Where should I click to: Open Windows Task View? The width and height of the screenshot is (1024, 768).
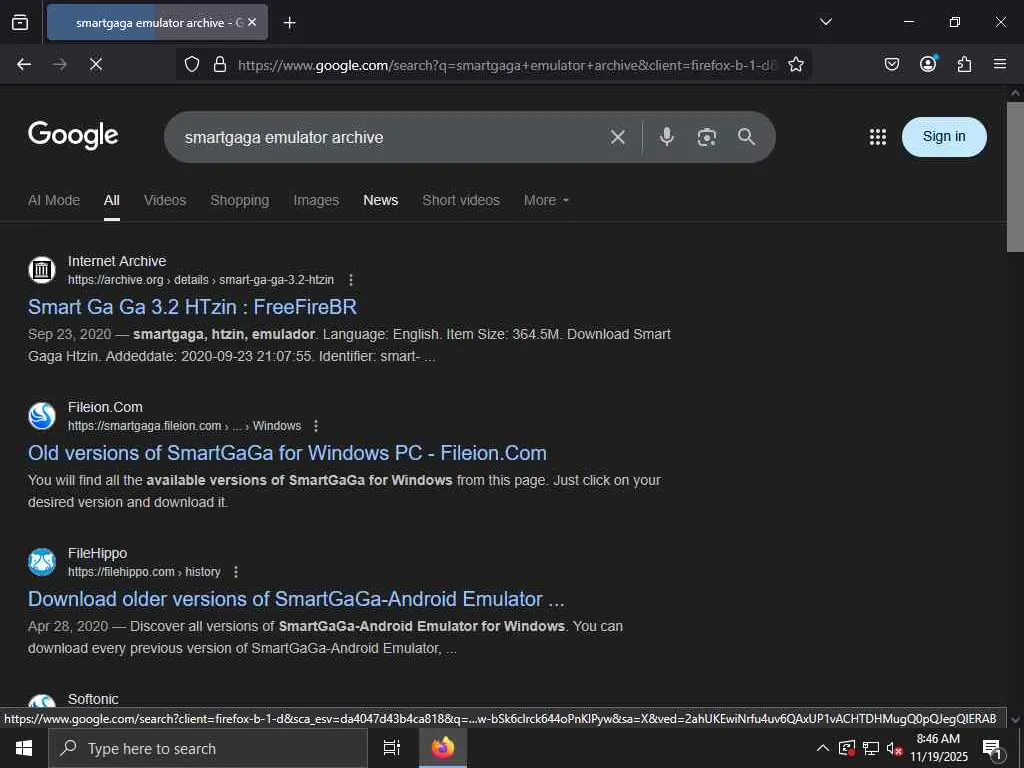392,748
